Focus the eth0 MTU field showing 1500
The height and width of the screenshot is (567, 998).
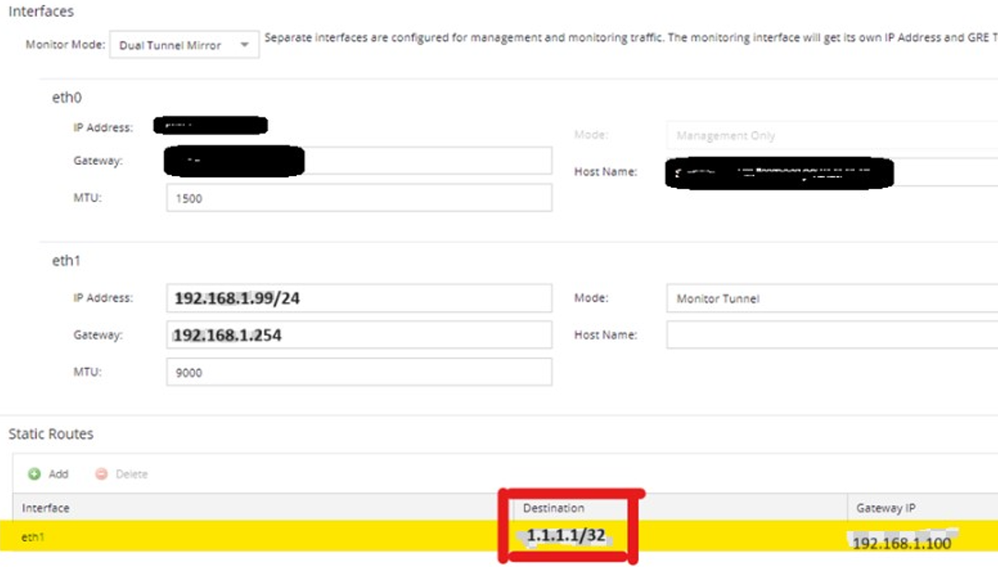click(x=359, y=198)
